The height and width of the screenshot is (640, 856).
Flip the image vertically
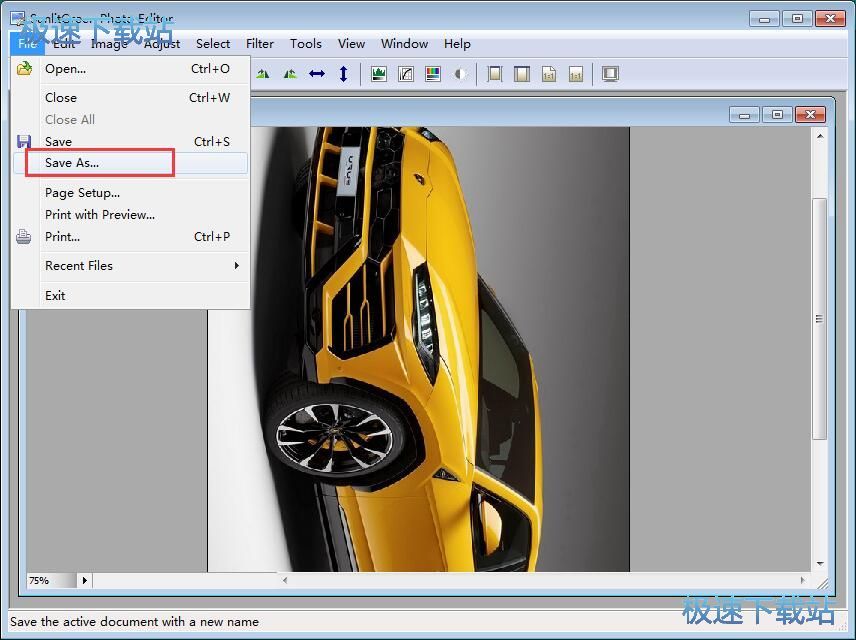(x=343, y=74)
